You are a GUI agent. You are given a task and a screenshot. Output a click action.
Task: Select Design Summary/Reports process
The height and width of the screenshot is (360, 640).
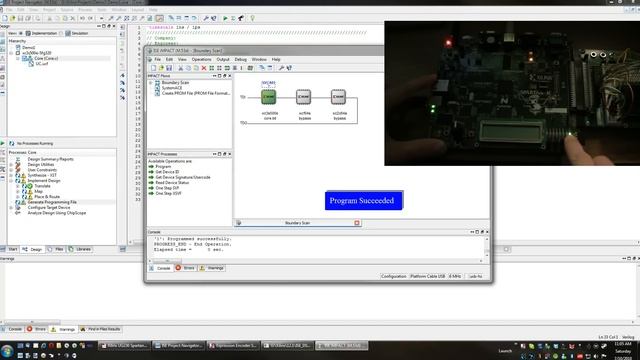[x=51, y=159]
